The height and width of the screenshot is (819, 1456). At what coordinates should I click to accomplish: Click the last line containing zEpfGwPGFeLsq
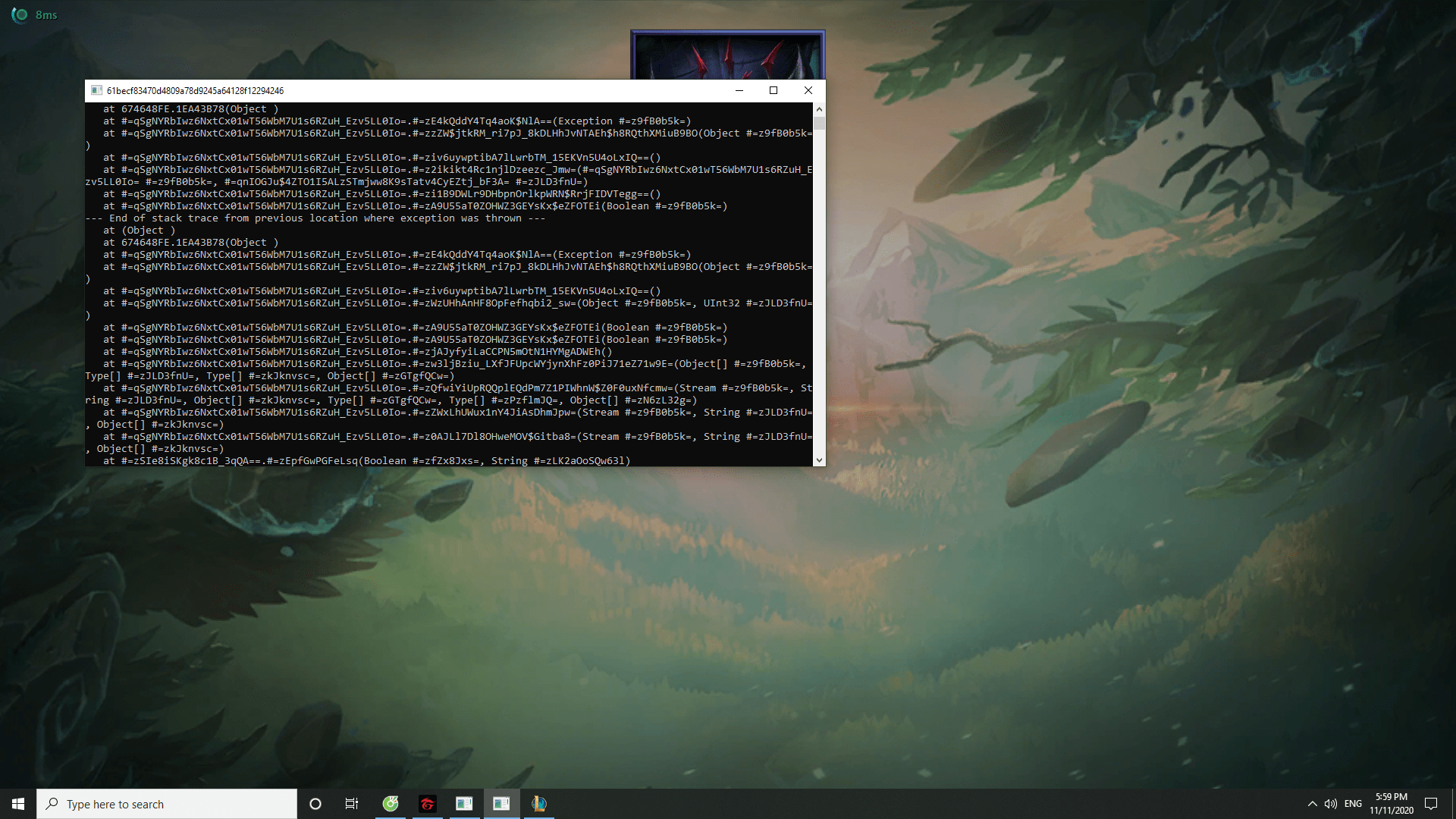point(367,461)
